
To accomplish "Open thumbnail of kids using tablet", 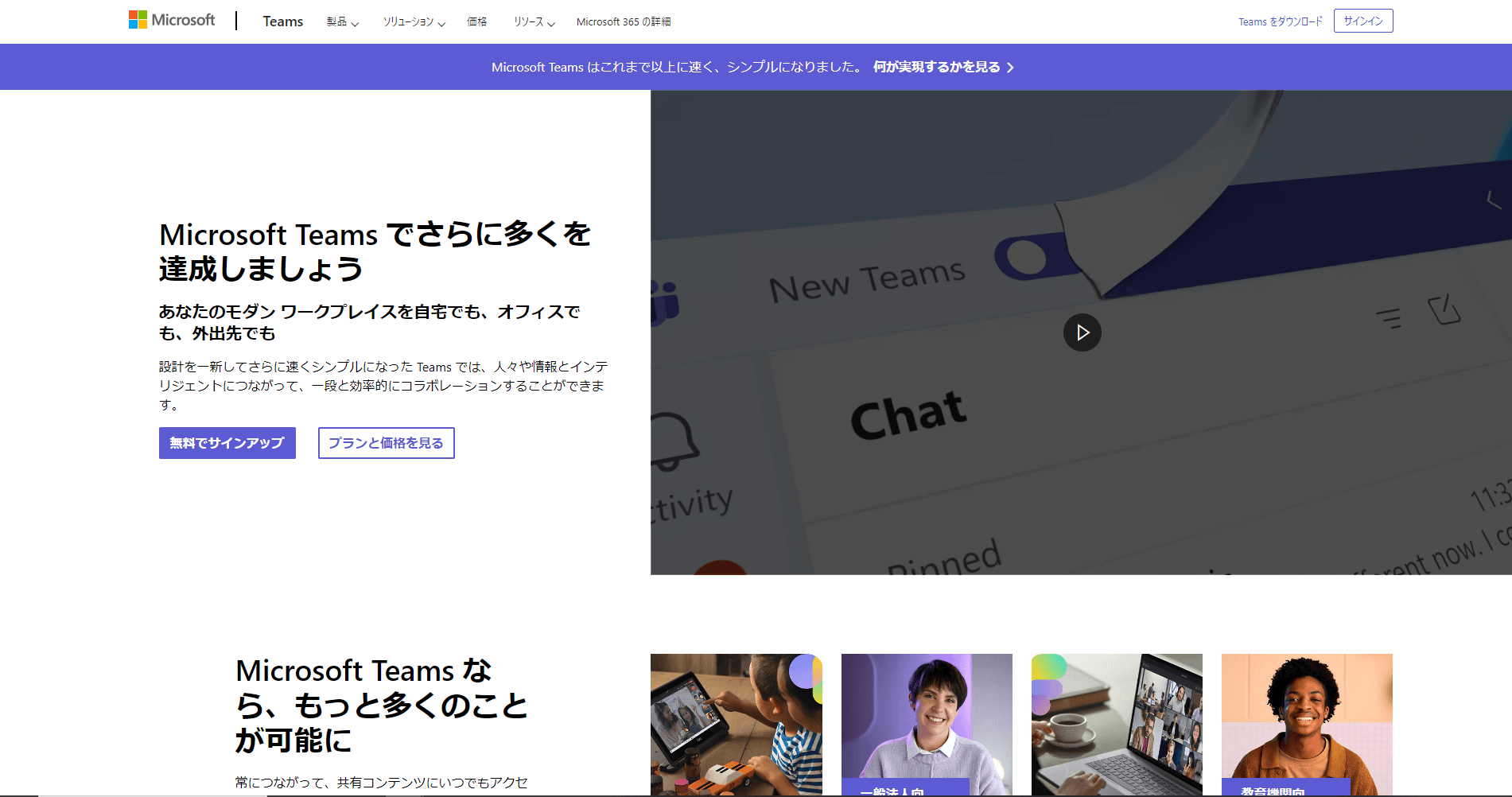I will [736, 725].
